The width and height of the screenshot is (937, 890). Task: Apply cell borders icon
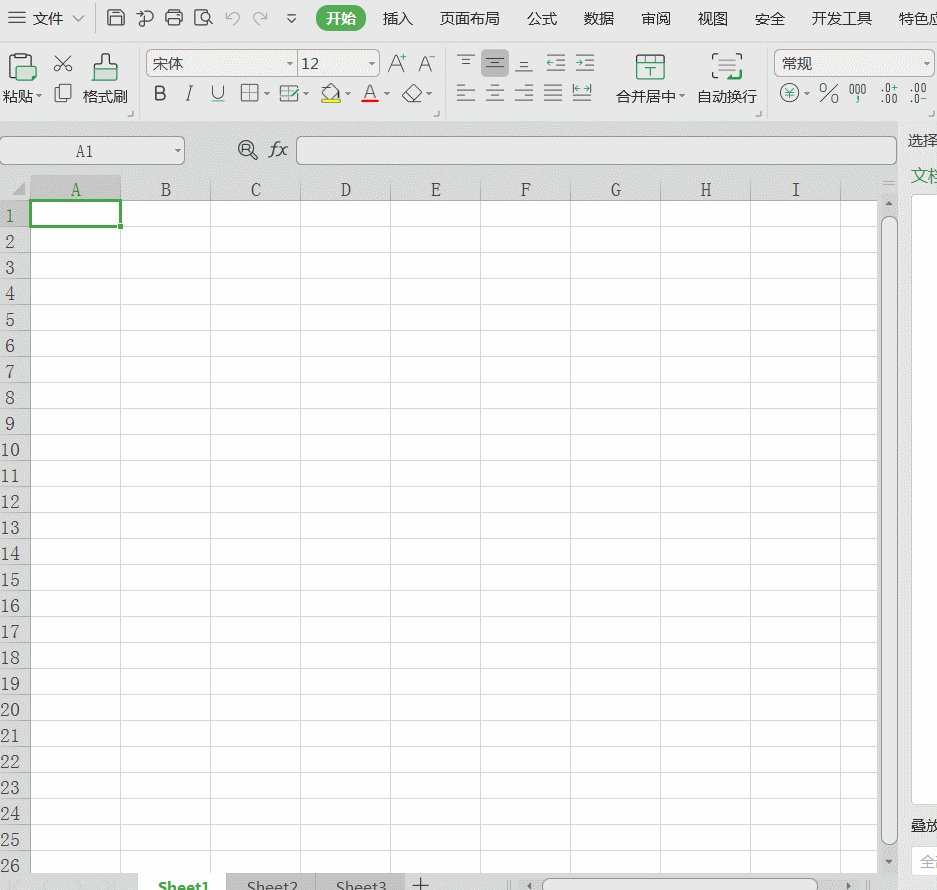pyautogui.click(x=249, y=93)
